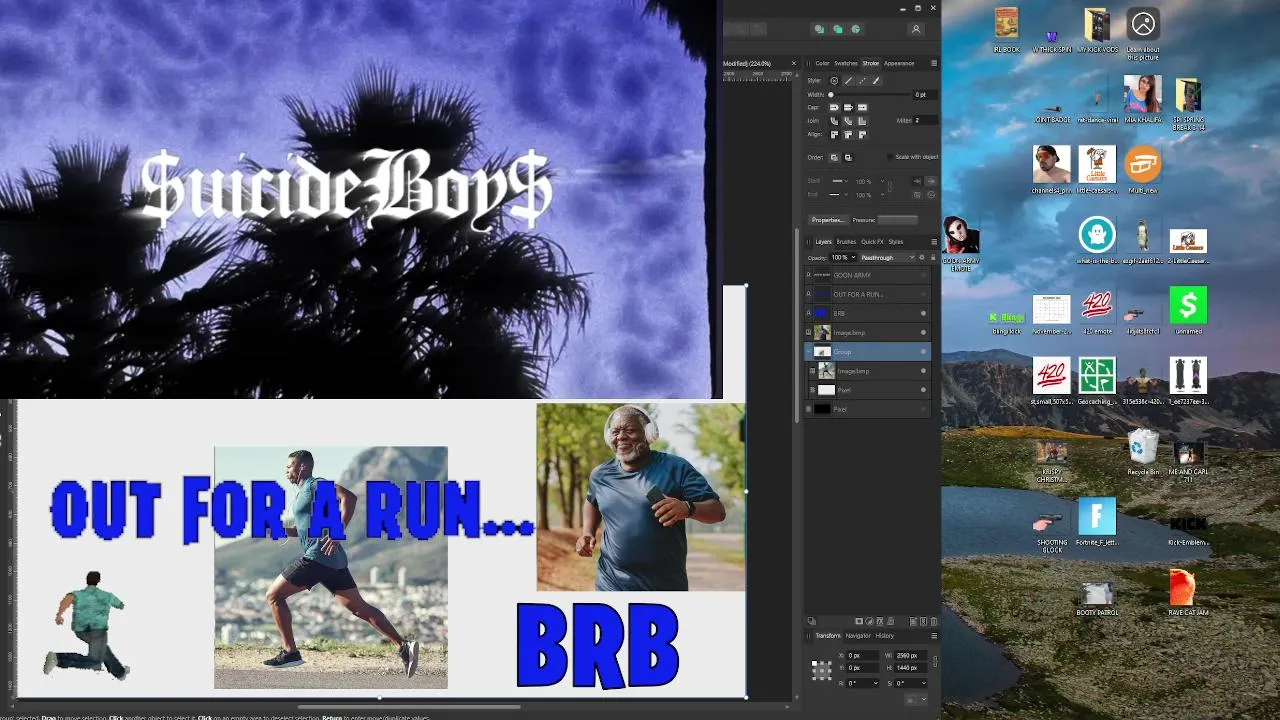Toggle Scale with object checkbox
Viewport: 1280px width, 720px height.
[x=890, y=157]
